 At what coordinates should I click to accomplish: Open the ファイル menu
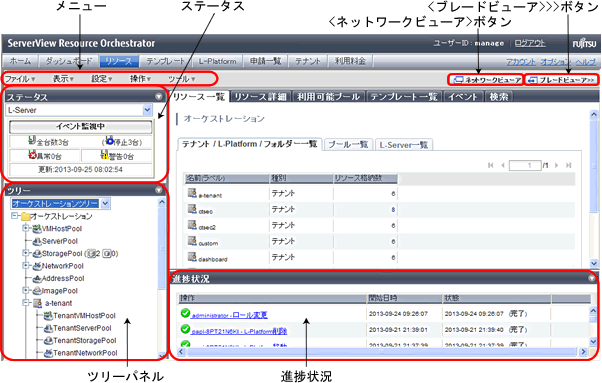tap(20, 79)
